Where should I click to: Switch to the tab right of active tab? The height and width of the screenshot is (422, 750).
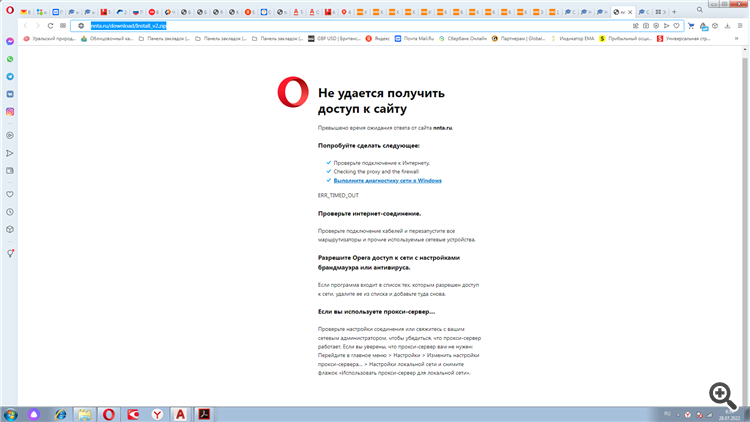(x=644, y=12)
